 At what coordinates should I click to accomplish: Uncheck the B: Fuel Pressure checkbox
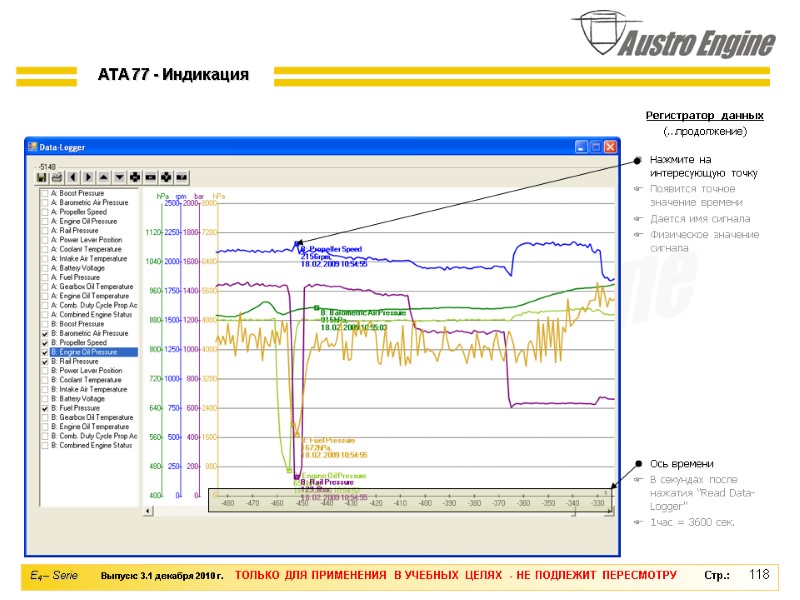[x=45, y=409]
